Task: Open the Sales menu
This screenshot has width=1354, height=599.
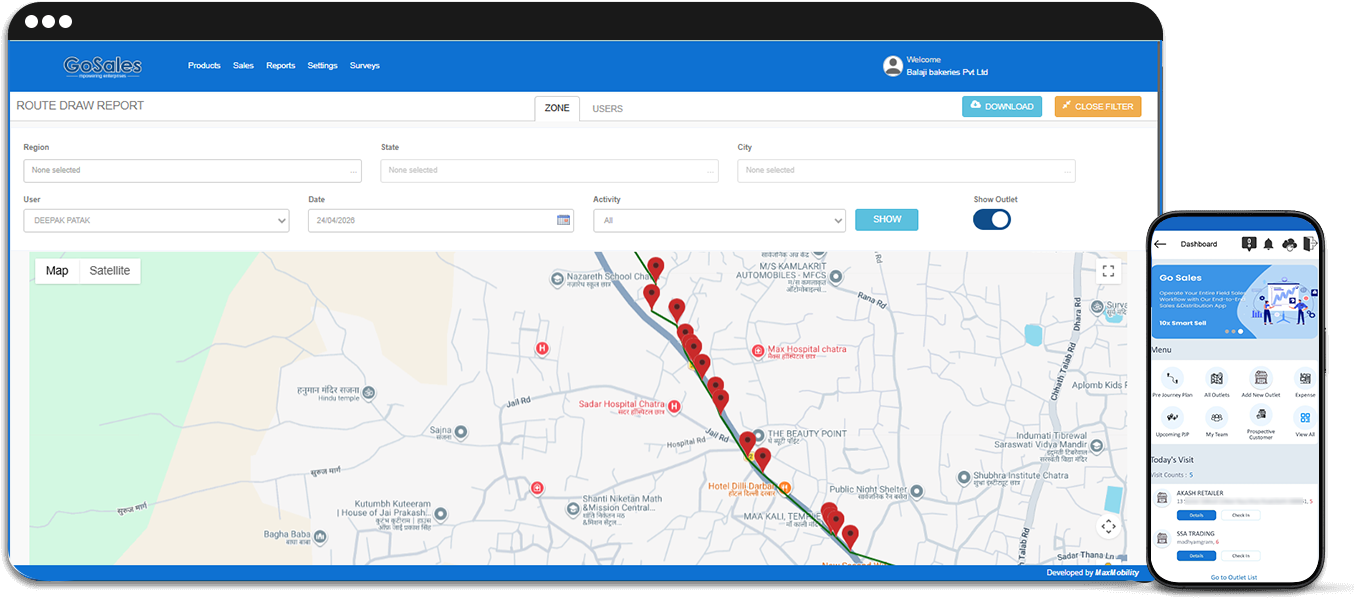Action: (243, 66)
